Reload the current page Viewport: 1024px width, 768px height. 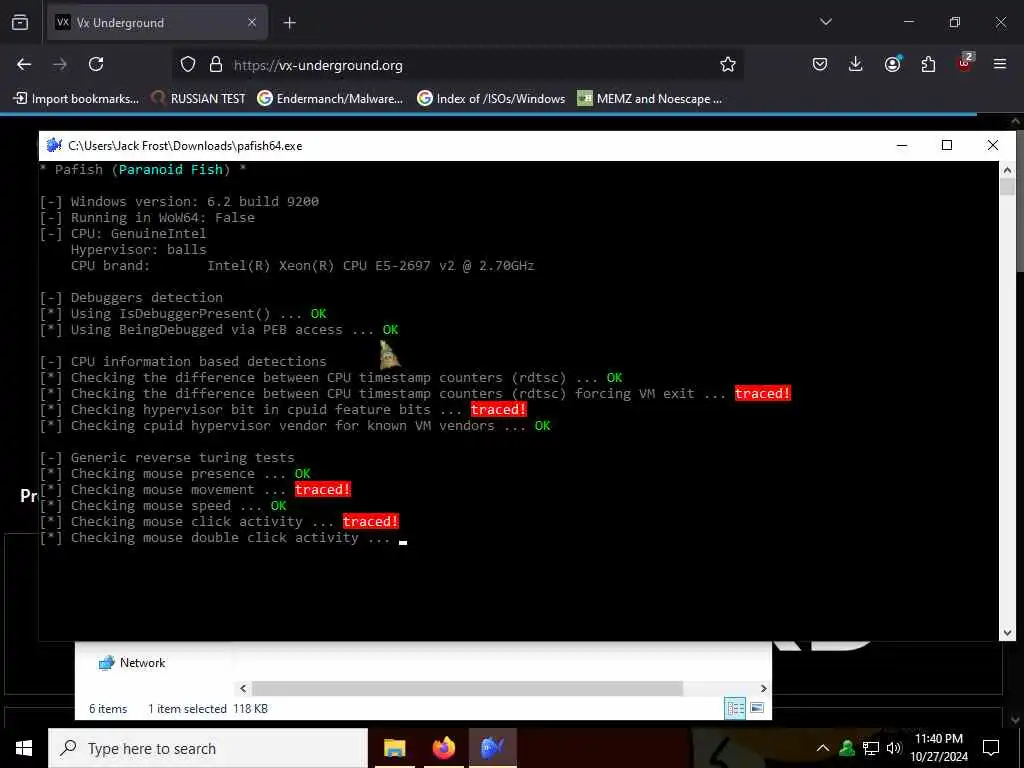96,64
